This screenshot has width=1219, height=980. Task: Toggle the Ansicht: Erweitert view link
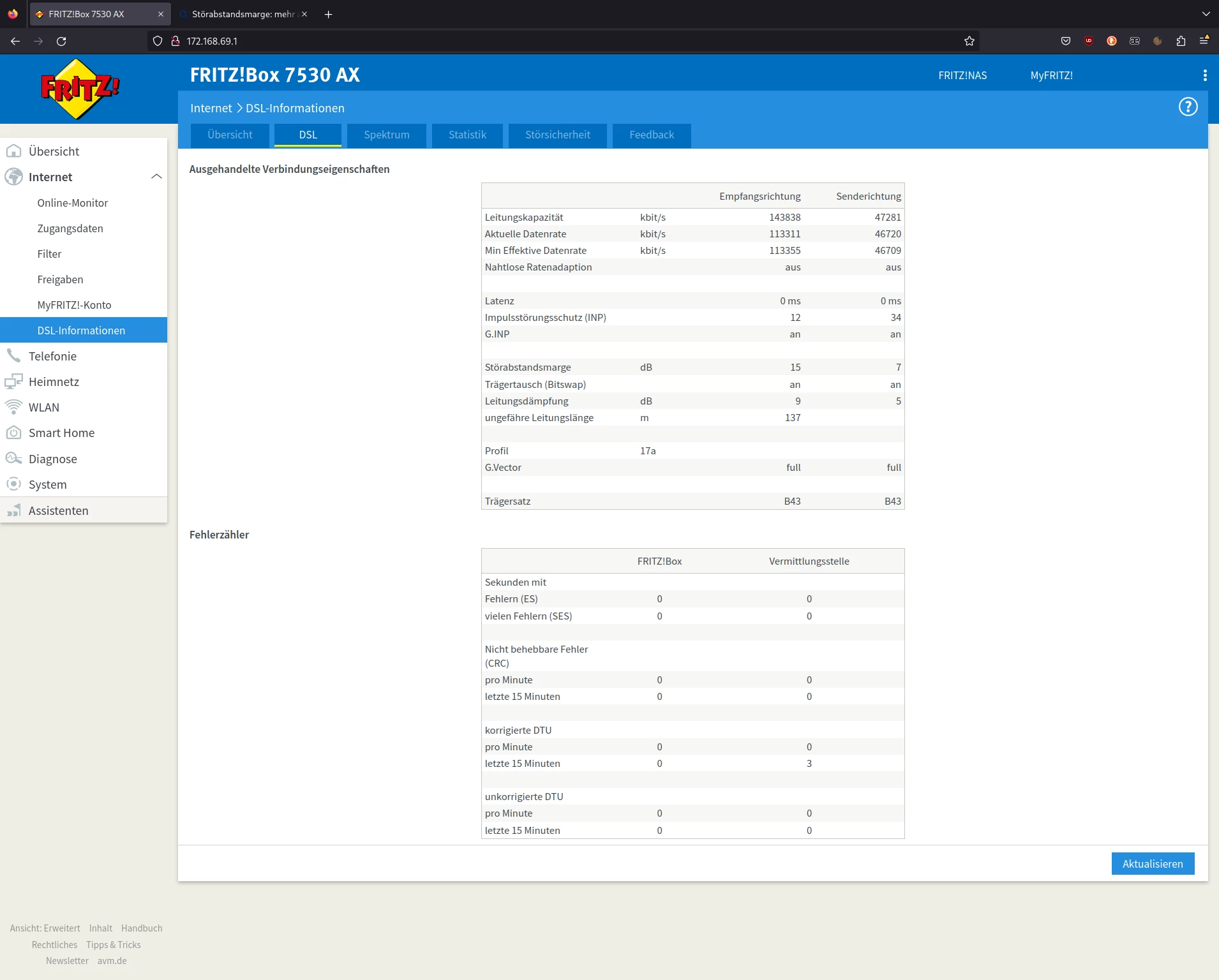[45, 928]
